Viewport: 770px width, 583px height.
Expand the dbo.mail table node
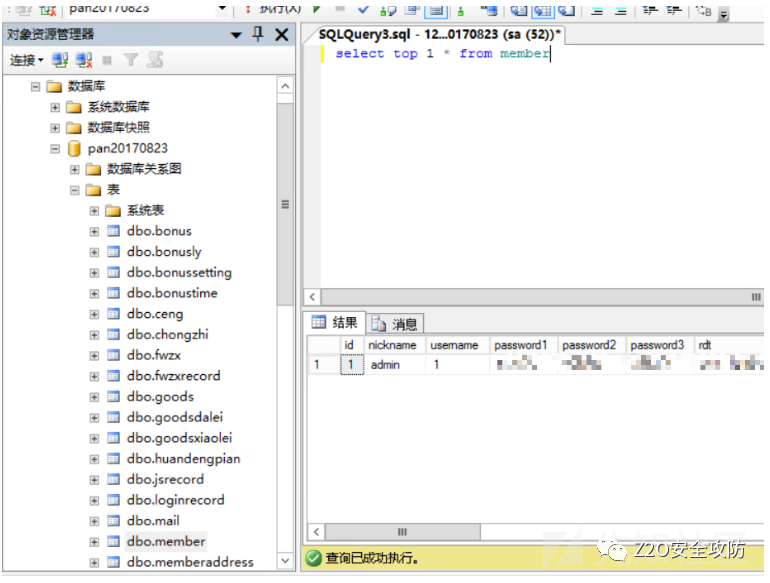[x=94, y=521]
